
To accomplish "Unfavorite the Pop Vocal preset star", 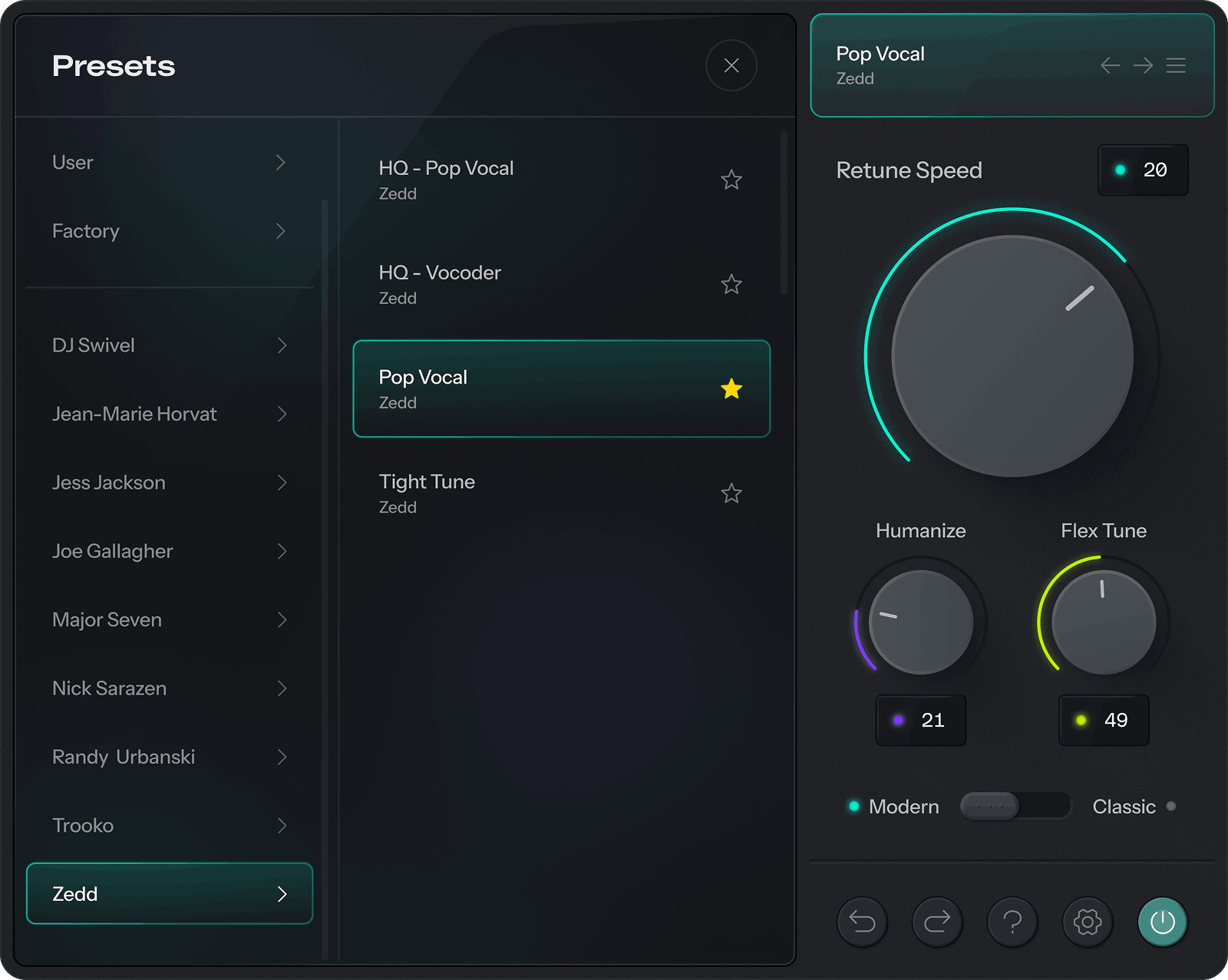I will point(732,389).
